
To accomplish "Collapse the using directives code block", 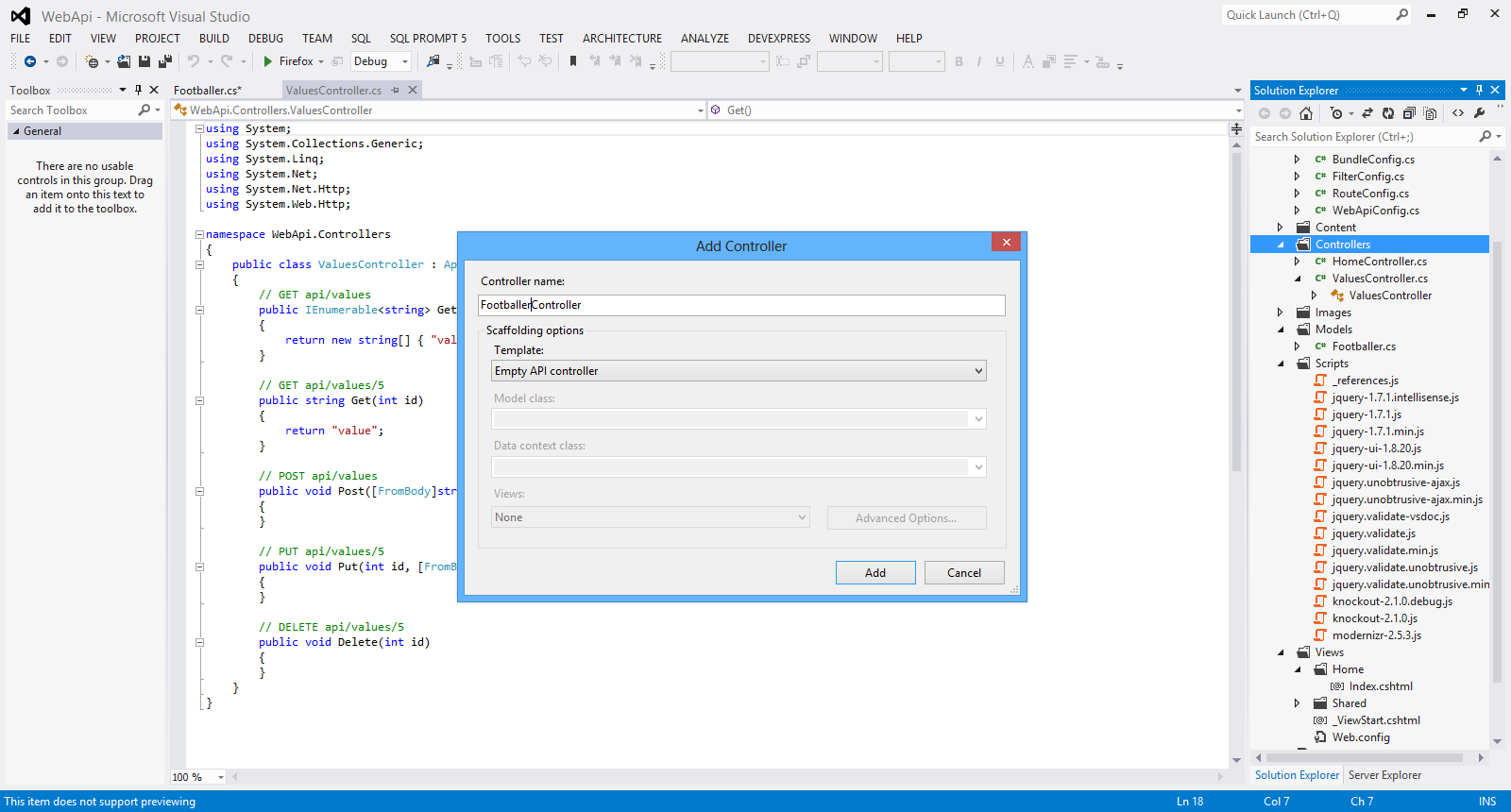I will tap(199, 128).
